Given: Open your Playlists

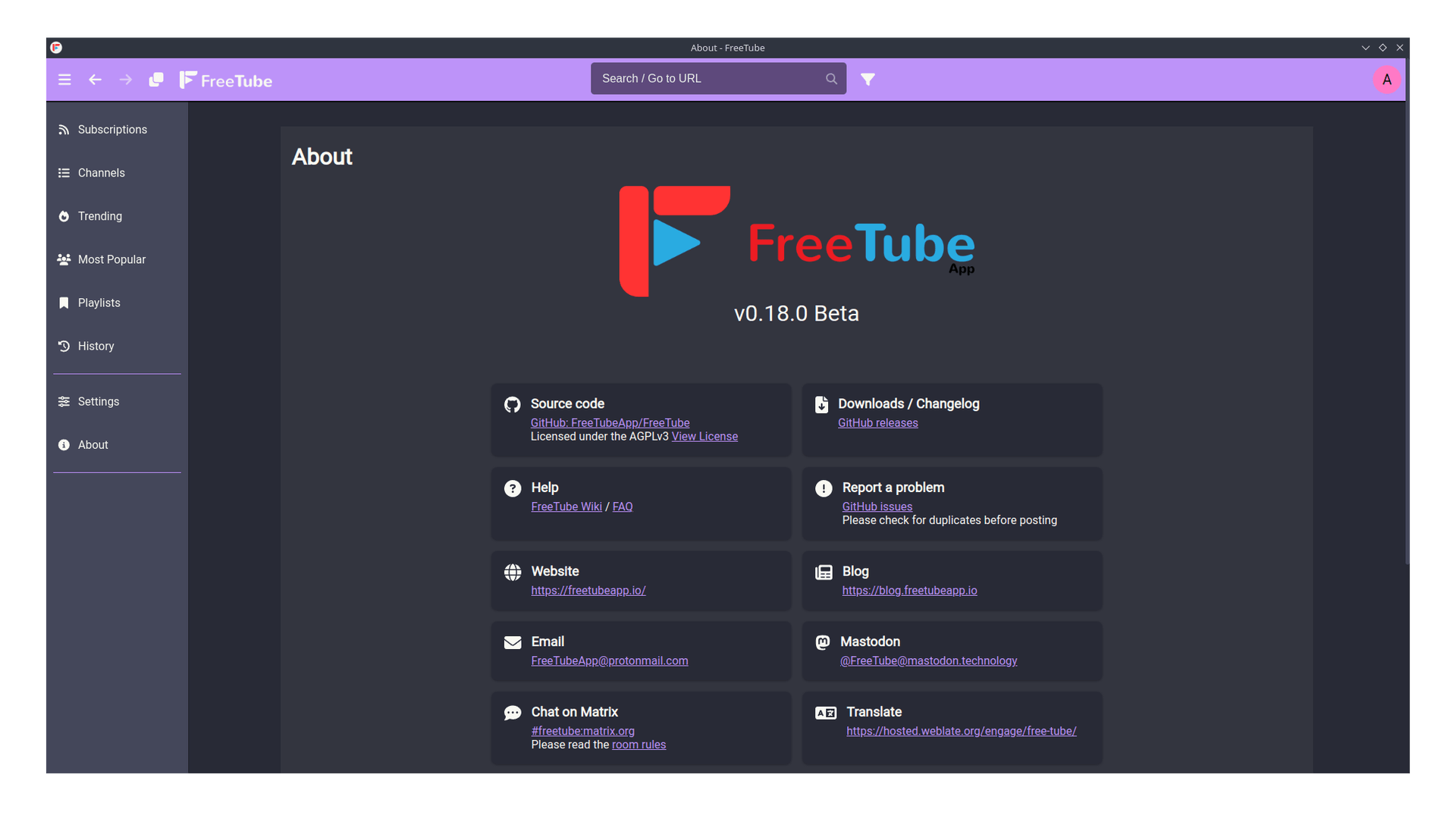Looking at the screenshot, I should click(99, 303).
